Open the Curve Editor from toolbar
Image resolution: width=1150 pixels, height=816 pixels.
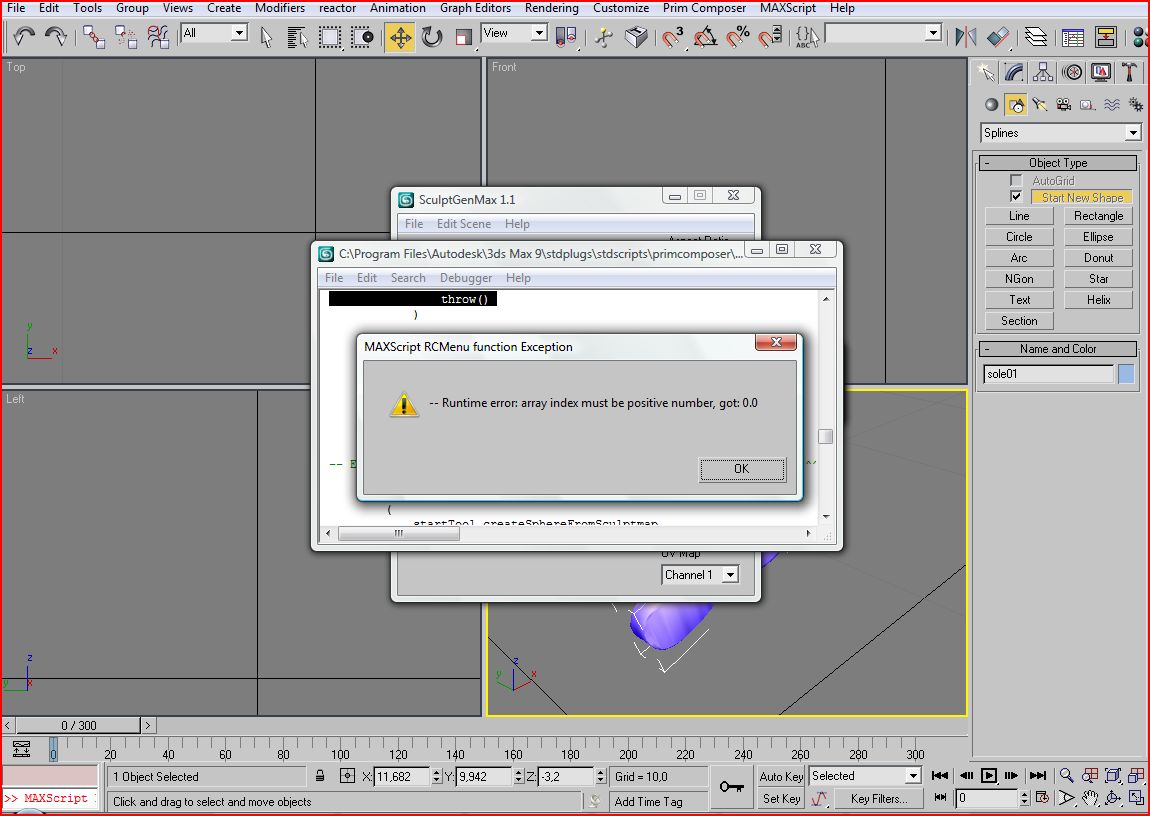tap(1073, 36)
